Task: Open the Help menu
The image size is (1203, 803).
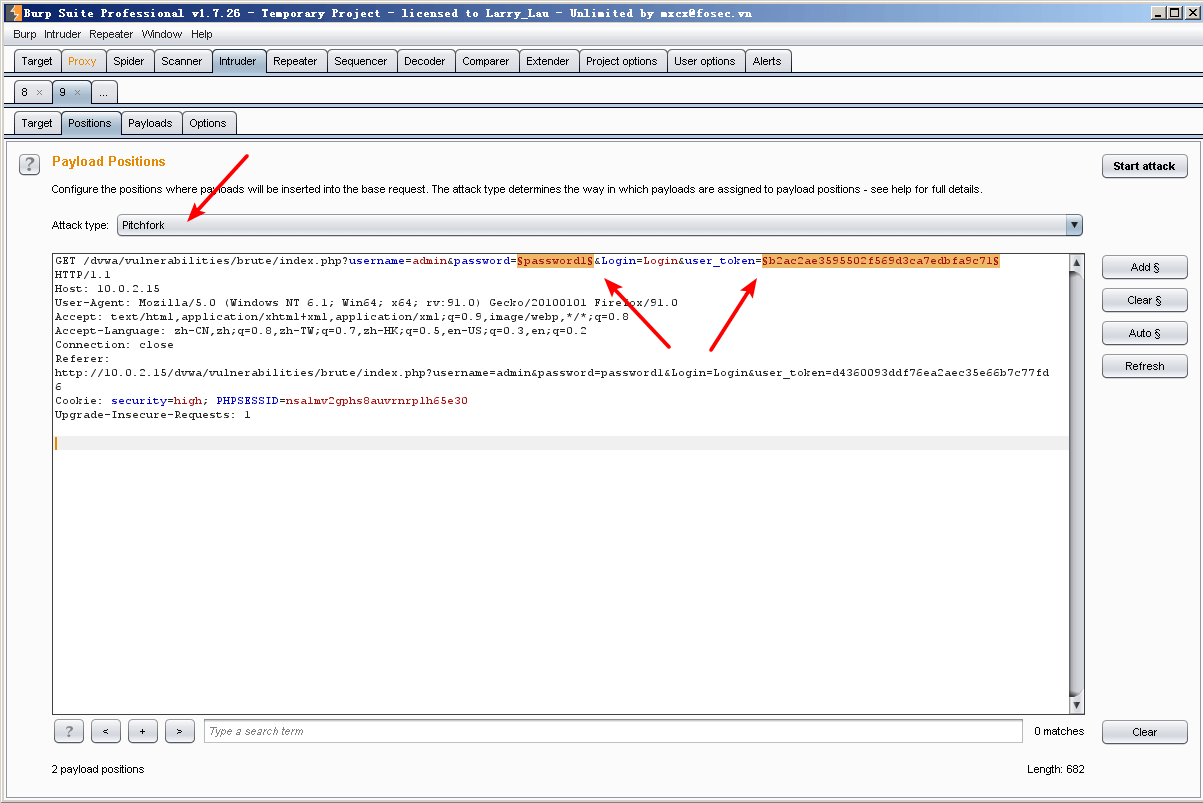Action: pos(202,34)
